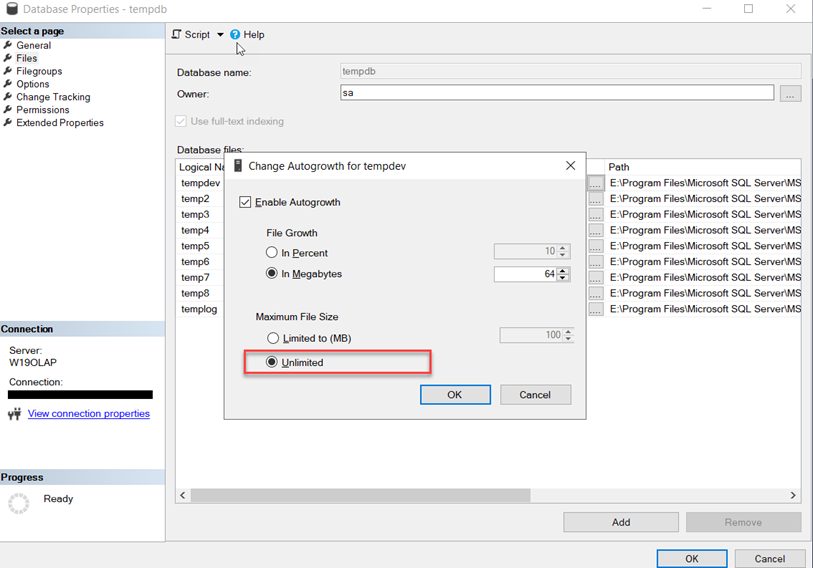
Task: Click the megabytes value field showing 64
Action: (525, 274)
